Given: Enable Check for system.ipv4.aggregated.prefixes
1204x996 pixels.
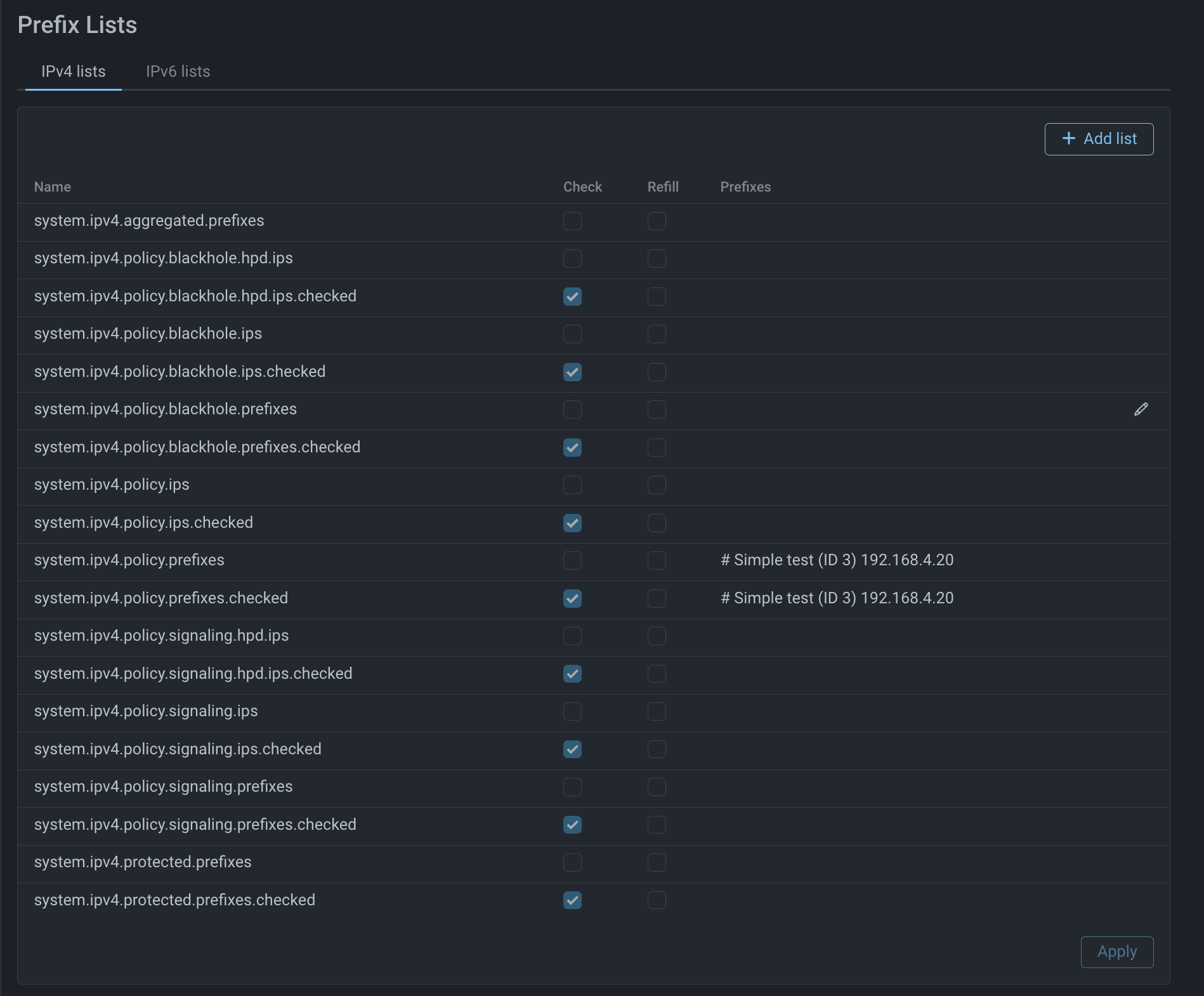Looking at the screenshot, I should 572,221.
